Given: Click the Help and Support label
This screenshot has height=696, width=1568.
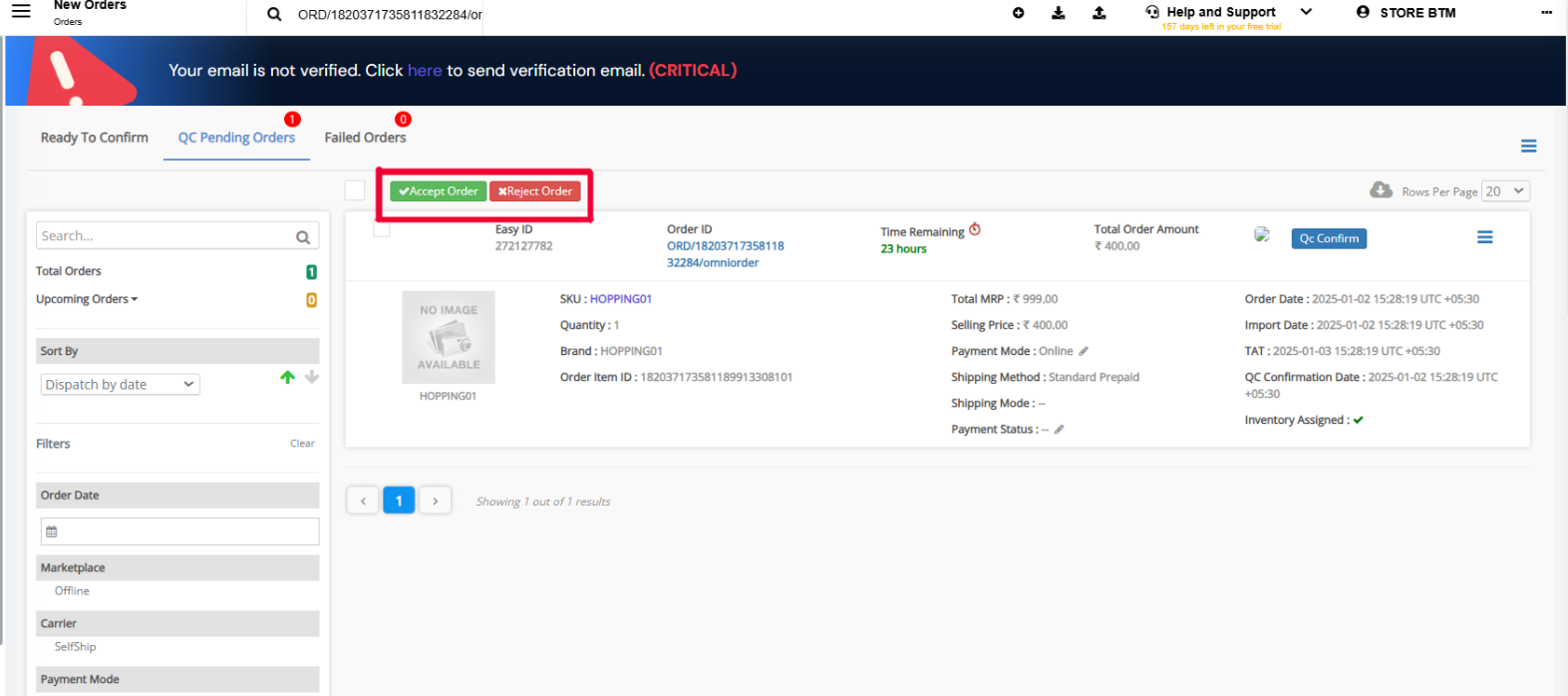Looking at the screenshot, I should [1221, 12].
